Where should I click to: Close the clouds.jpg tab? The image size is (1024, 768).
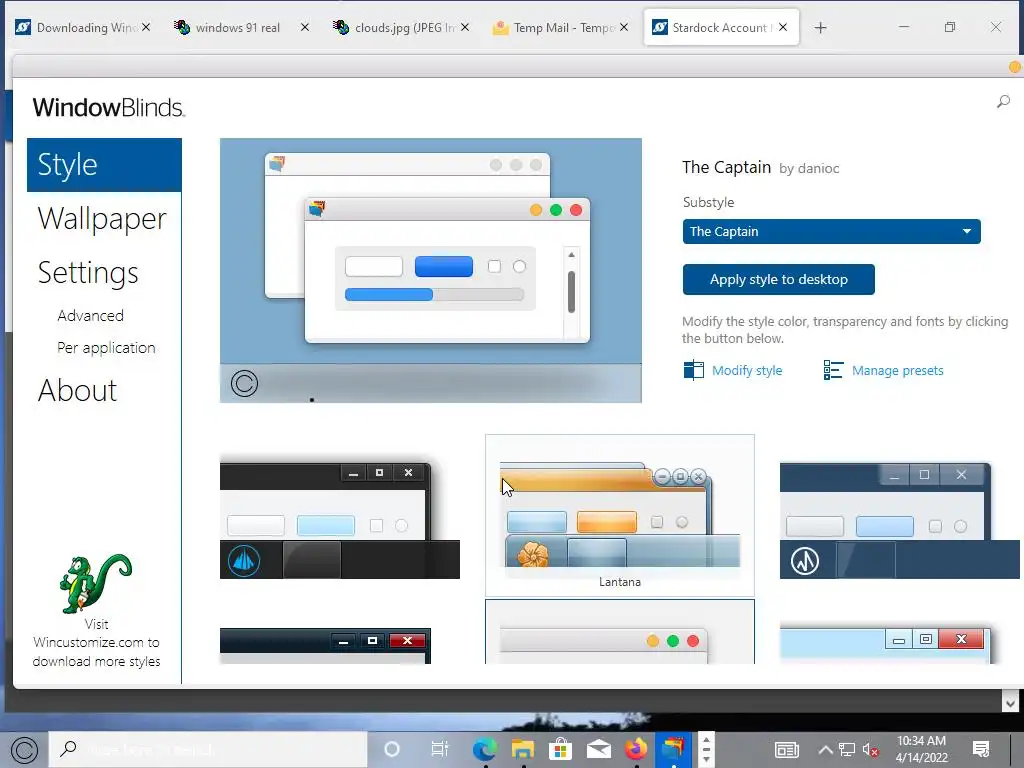coord(465,27)
